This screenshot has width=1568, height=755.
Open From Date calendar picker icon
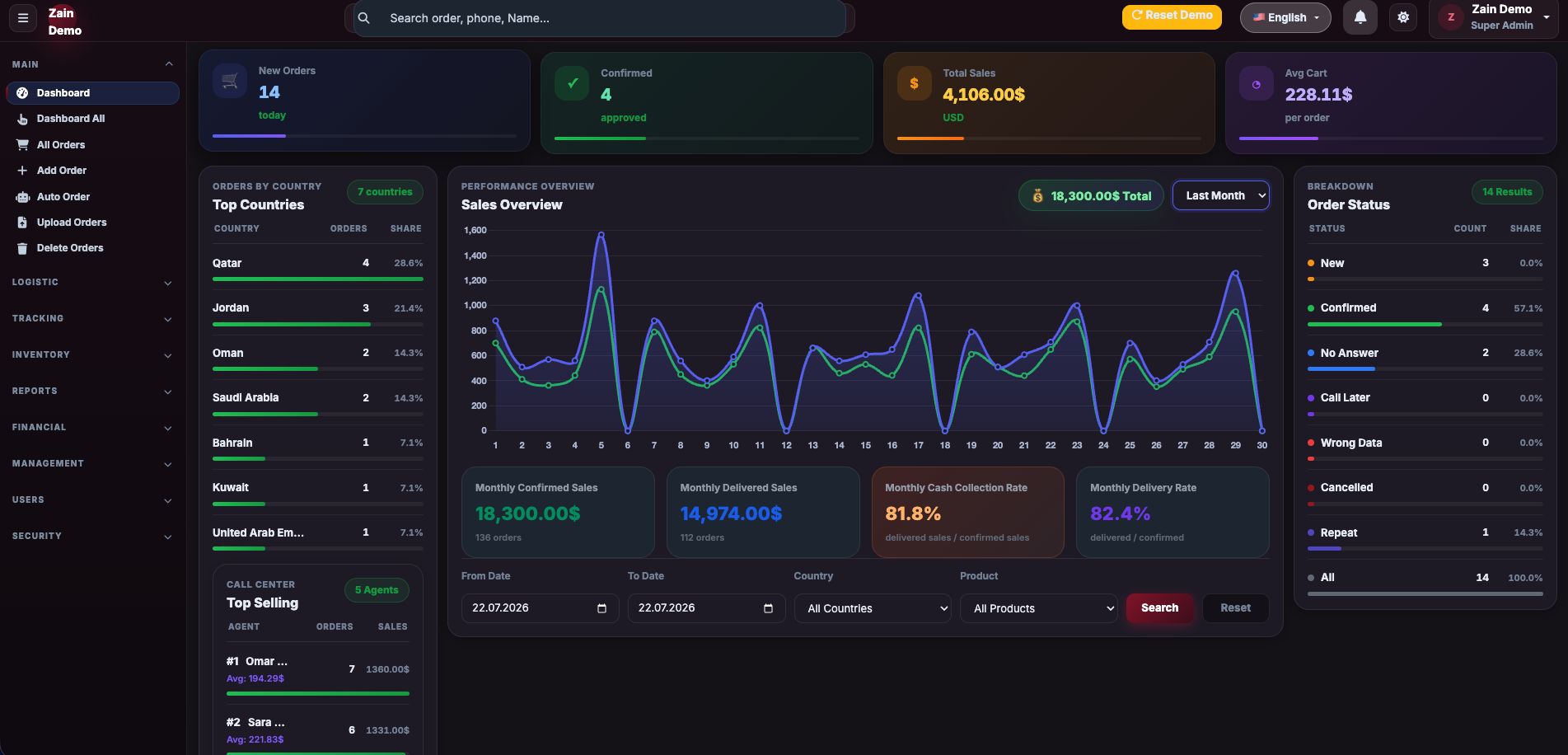click(601, 608)
